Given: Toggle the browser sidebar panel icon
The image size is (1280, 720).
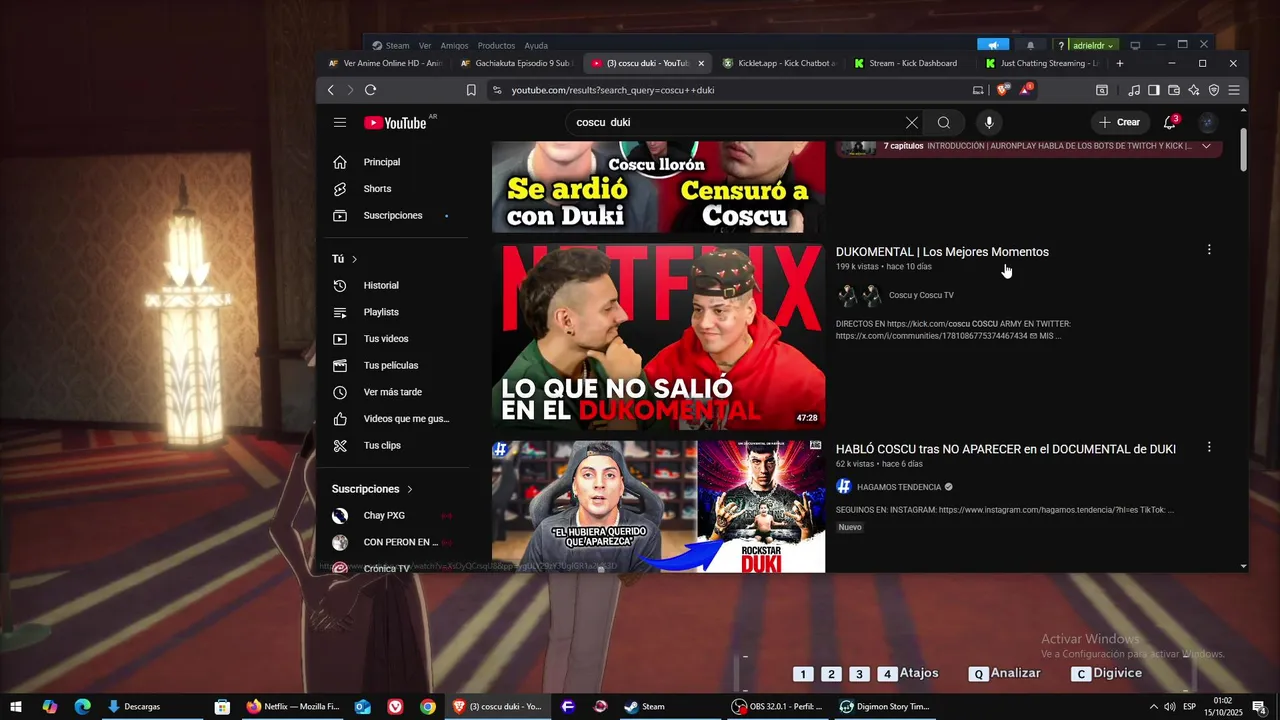Looking at the screenshot, I should 1153,90.
